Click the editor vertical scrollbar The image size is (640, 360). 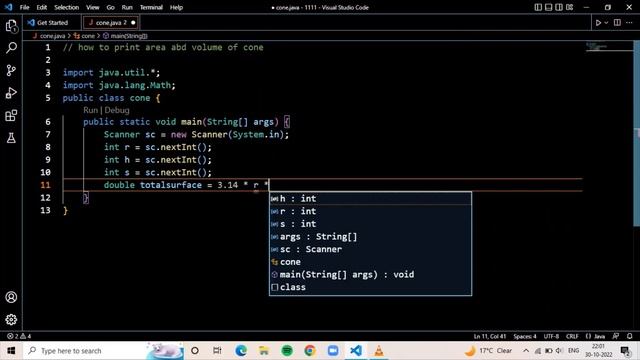(636, 133)
